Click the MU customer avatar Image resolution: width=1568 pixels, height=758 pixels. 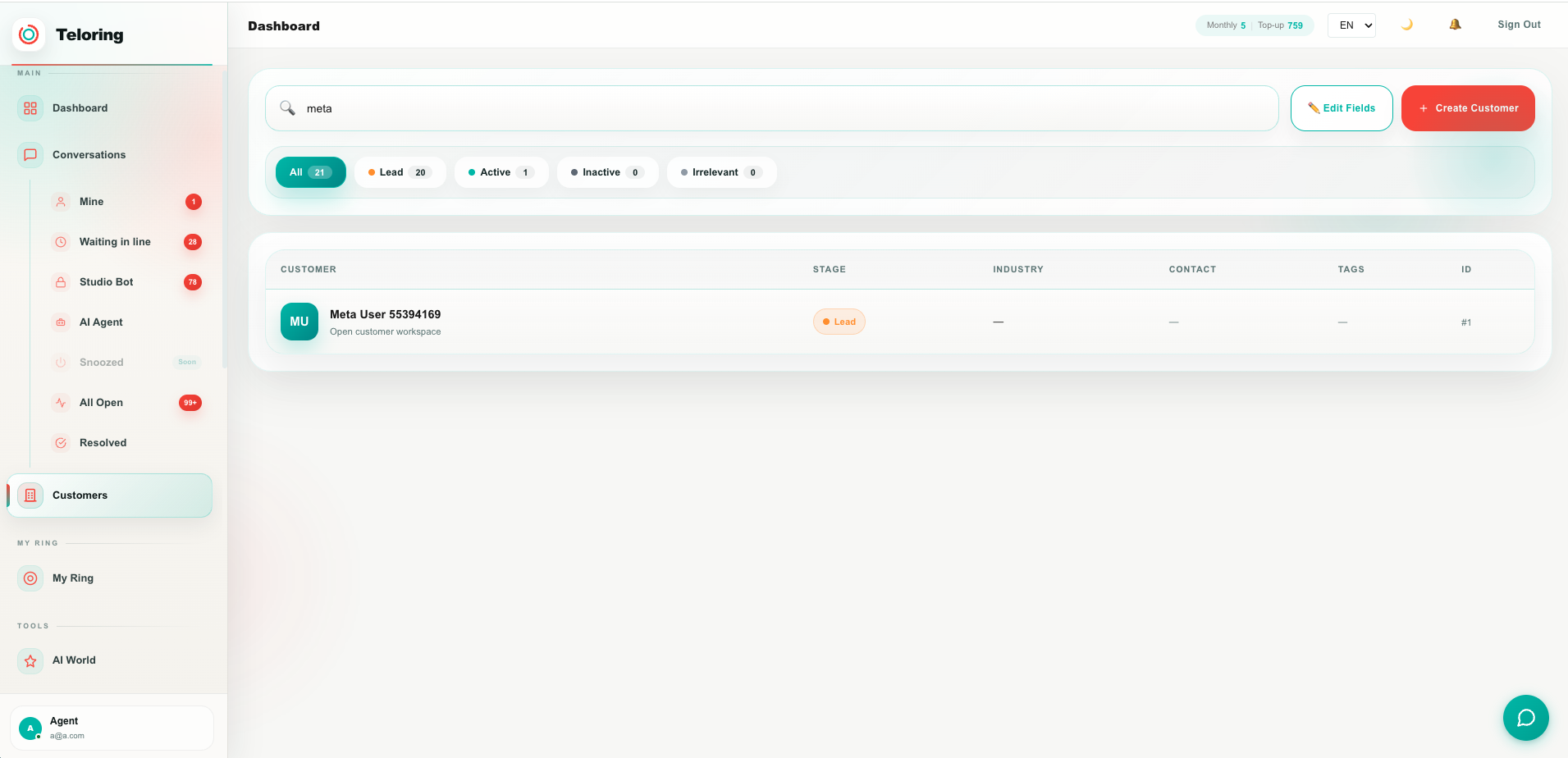[x=299, y=322]
